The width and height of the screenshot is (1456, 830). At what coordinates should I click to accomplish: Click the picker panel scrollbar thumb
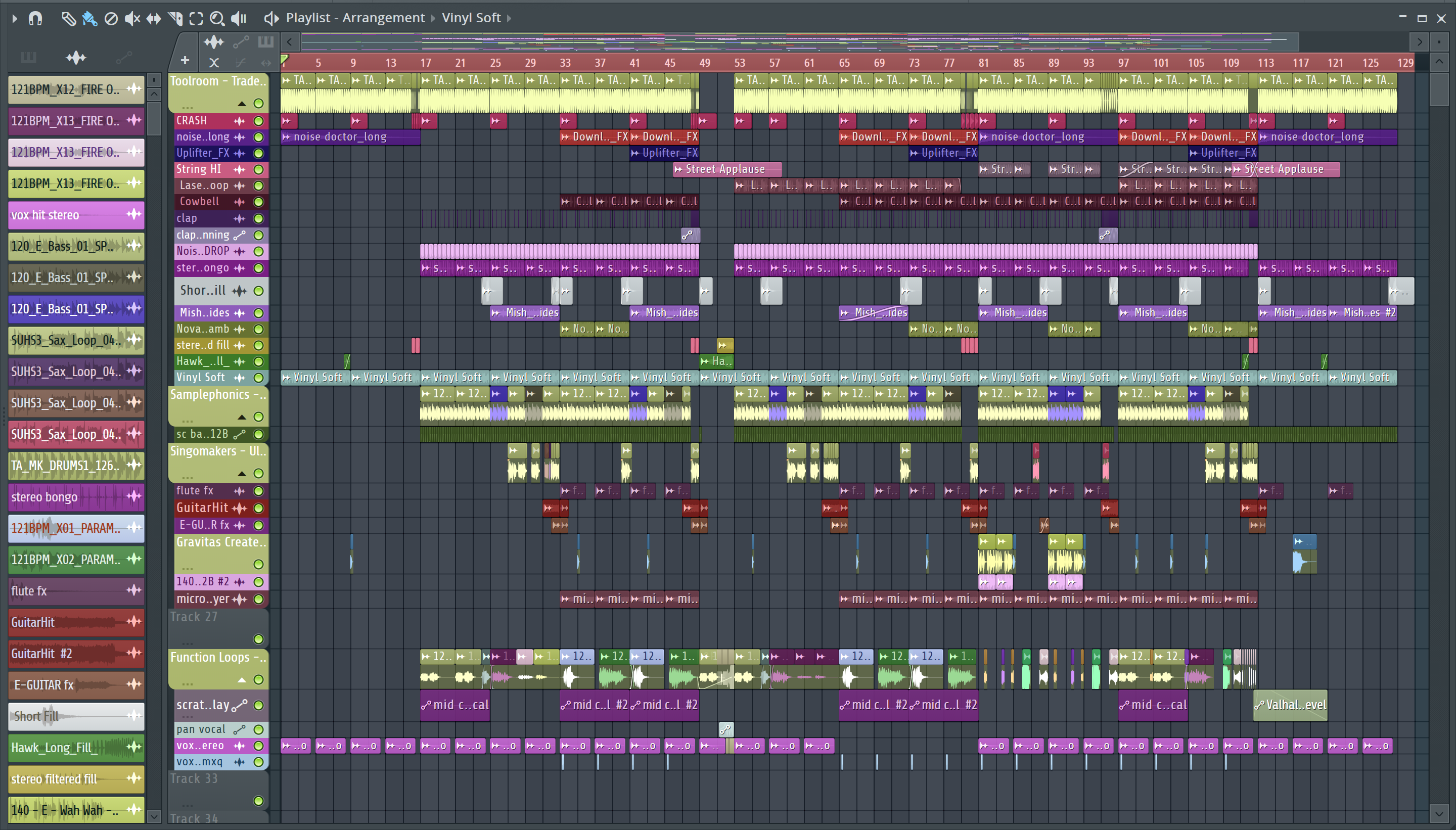[x=154, y=119]
